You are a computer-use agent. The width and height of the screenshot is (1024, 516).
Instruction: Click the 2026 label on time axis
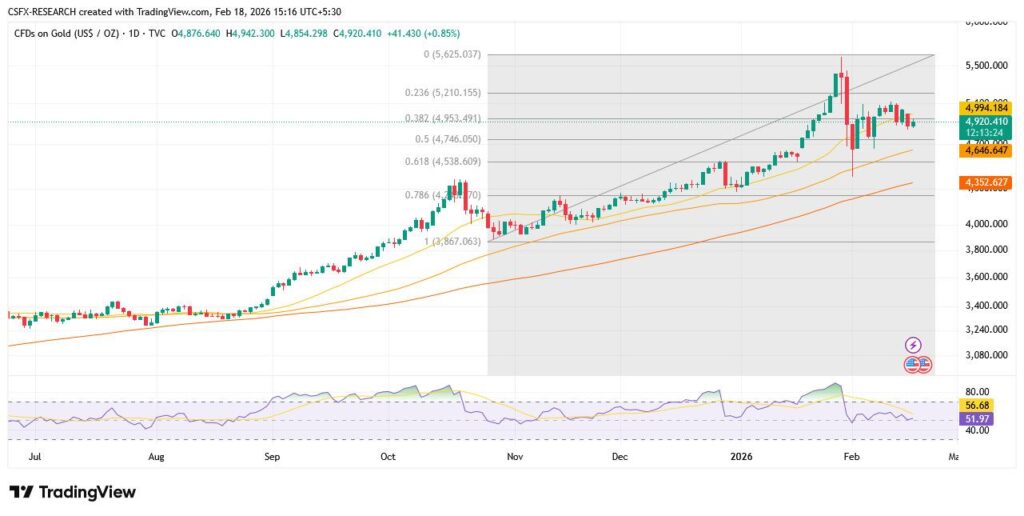tap(741, 456)
